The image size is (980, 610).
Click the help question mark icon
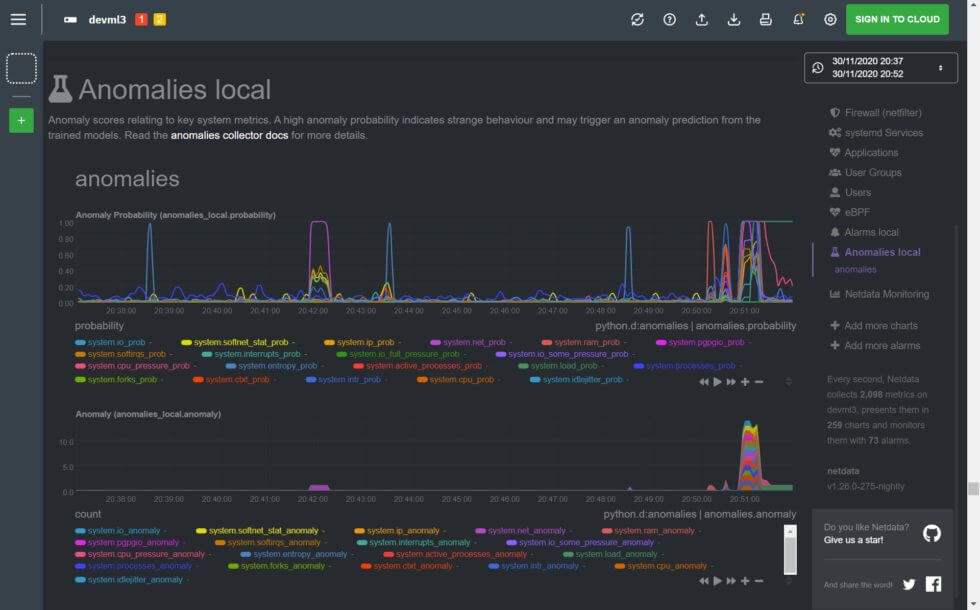(670, 19)
